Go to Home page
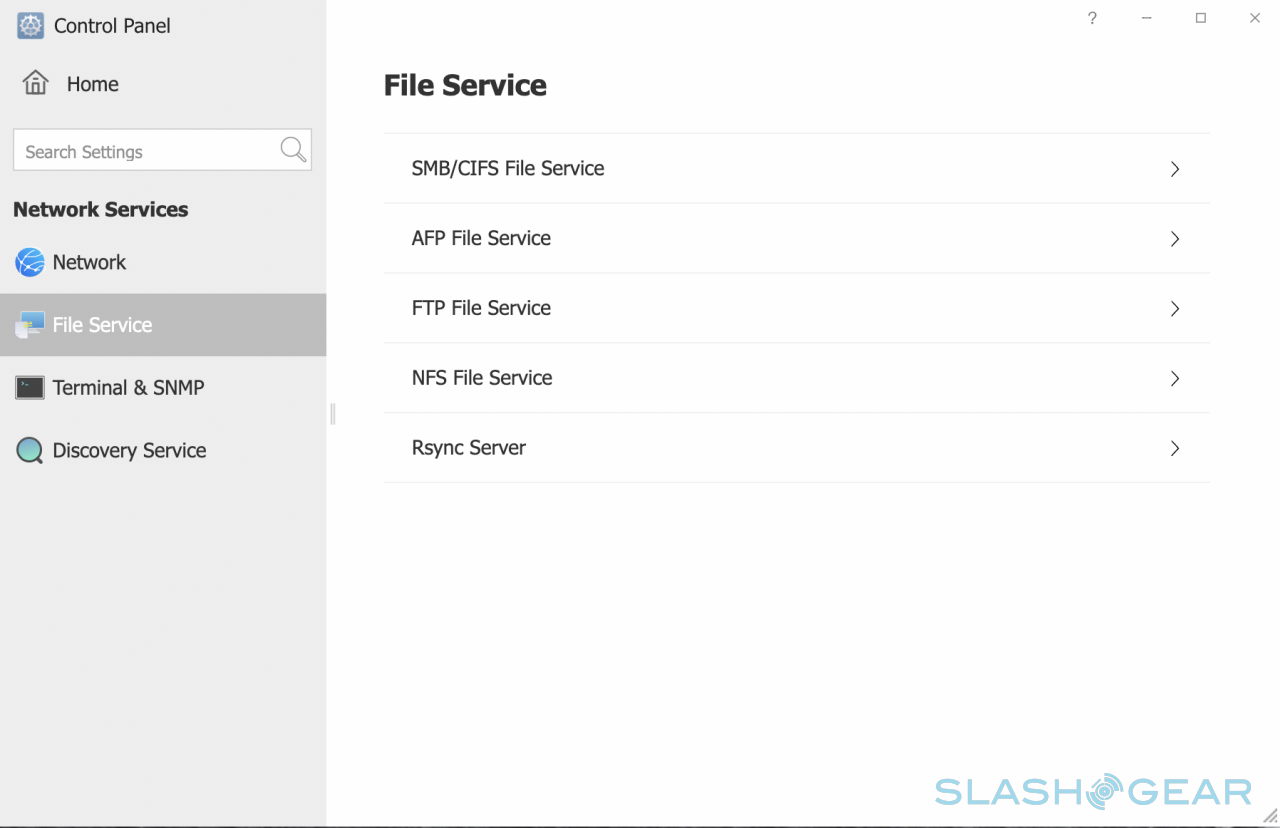 [x=92, y=84]
